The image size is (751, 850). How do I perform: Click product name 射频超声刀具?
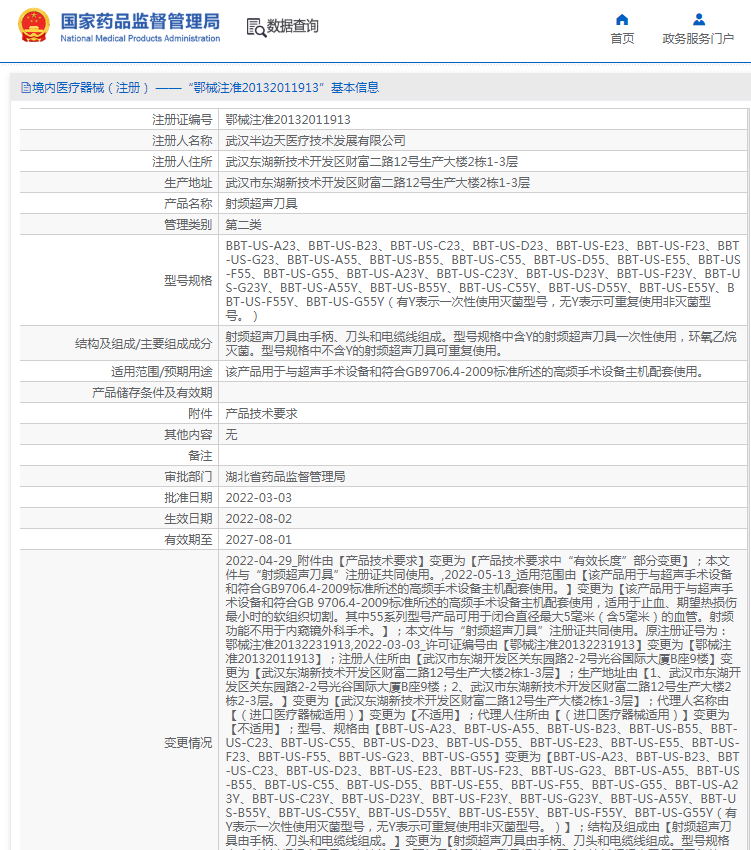point(261,204)
